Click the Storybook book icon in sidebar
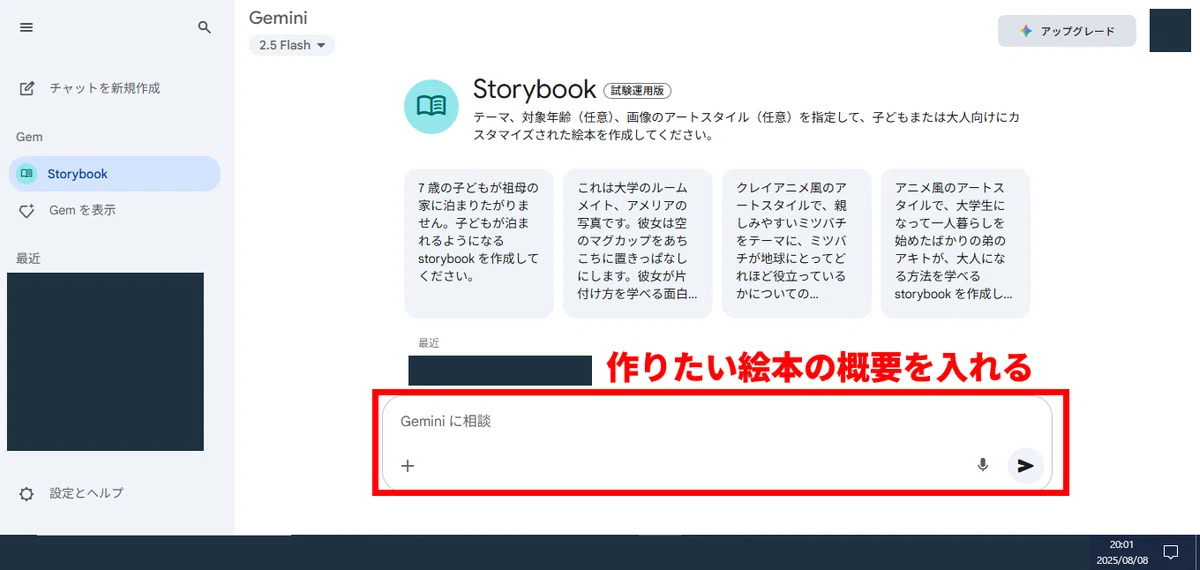The width and height of the screenshot is (1200, 570). tap(27, 174)
